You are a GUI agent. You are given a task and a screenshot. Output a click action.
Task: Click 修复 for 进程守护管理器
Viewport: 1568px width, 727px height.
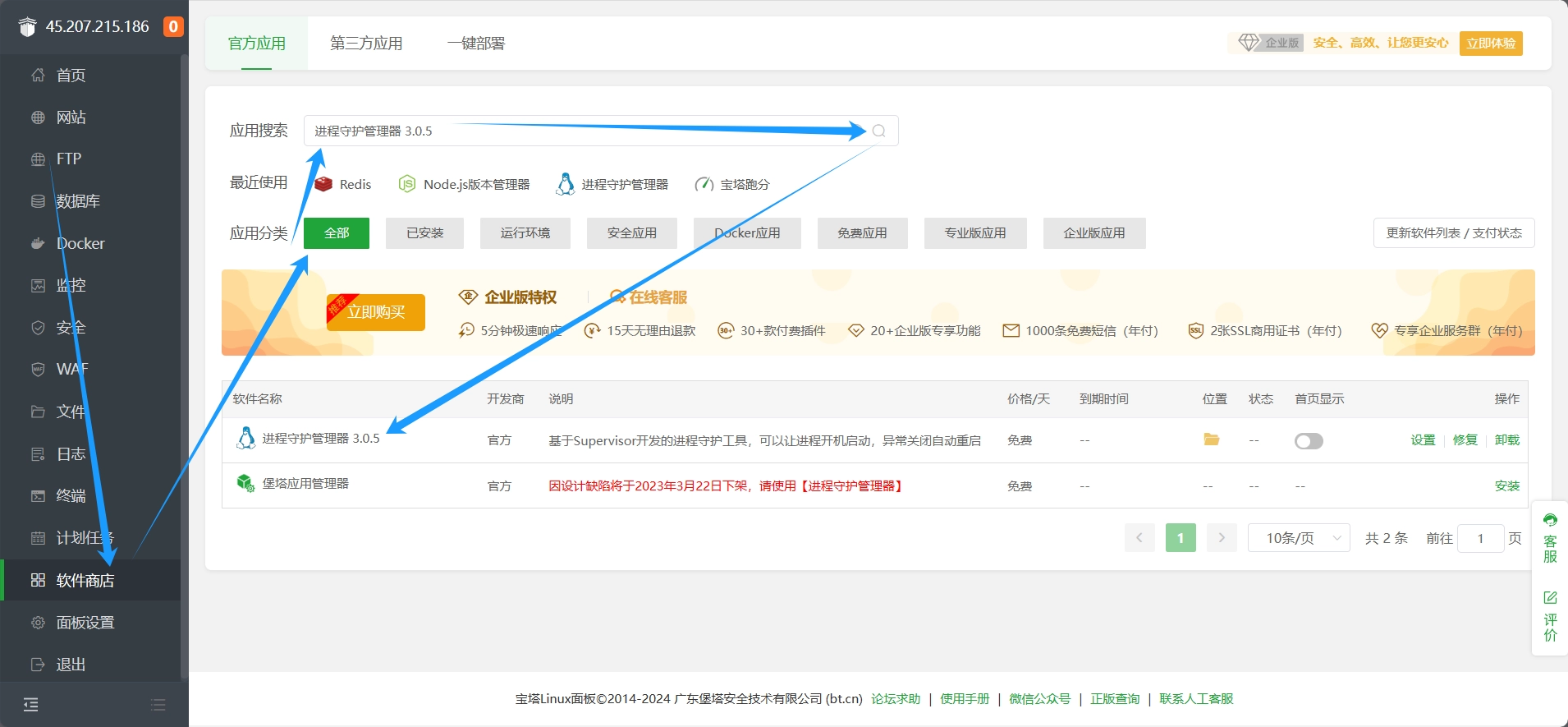(1465, 440)
